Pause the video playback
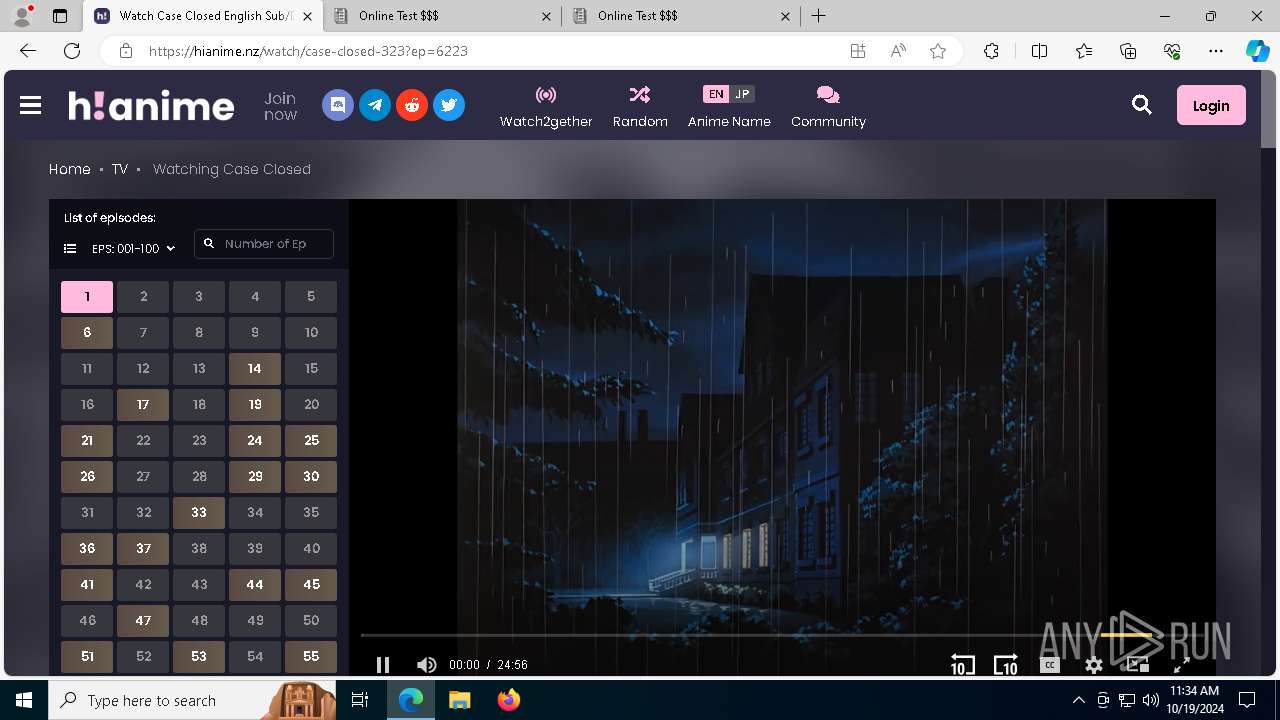Screen dimensions: 1280x720 tap(382, 665)
